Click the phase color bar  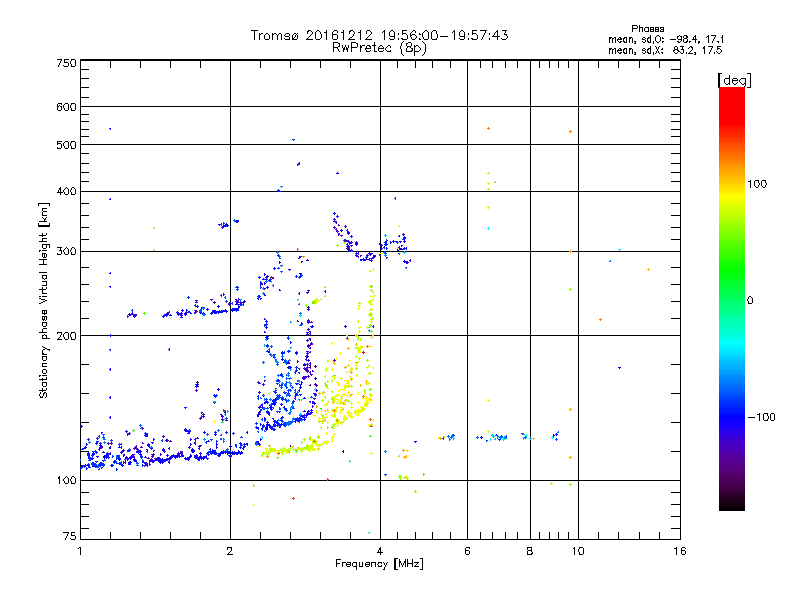click(x=732, y=298)
